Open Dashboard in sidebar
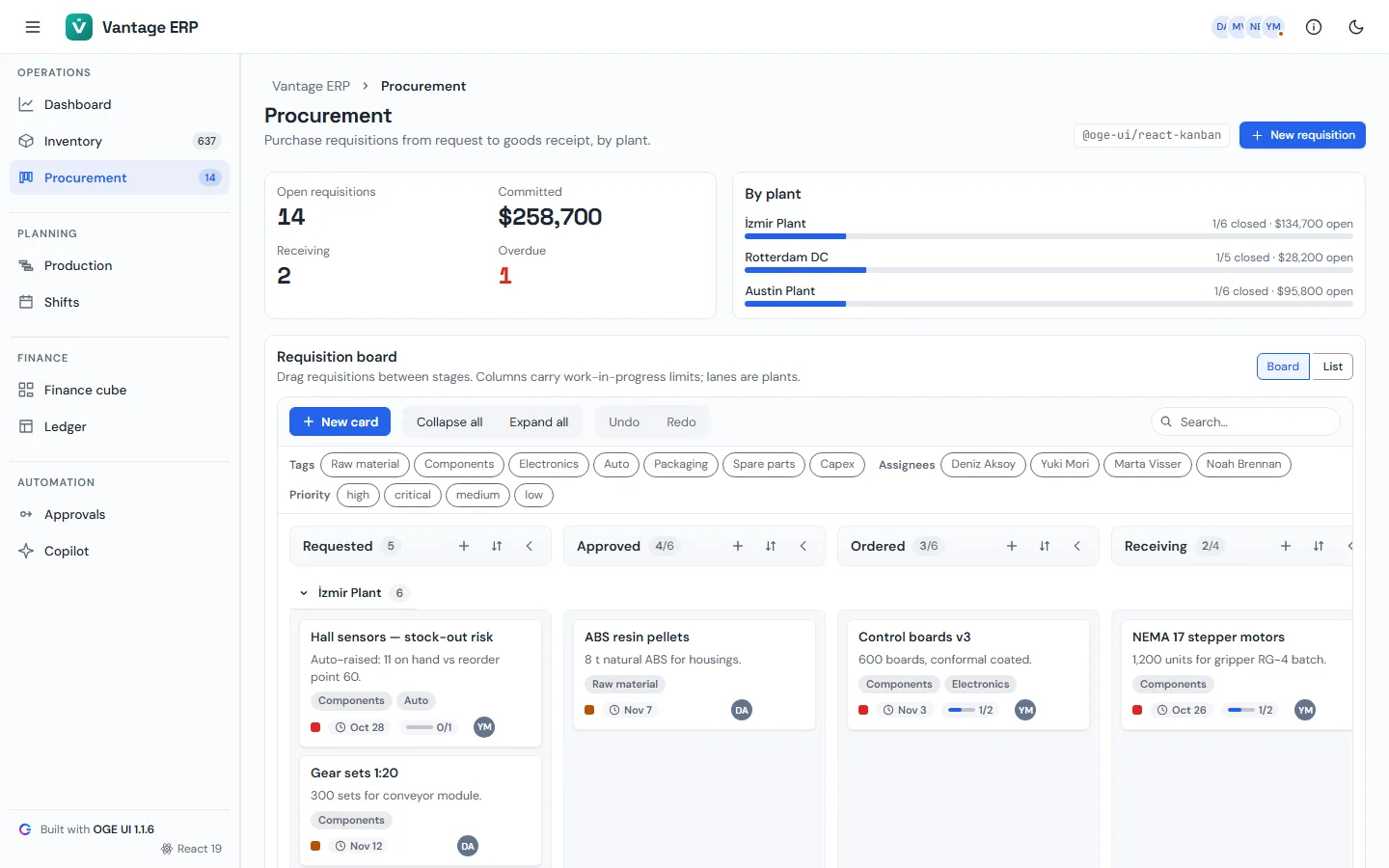This screenshot has height=868, width=1389. tap(120, 104)
